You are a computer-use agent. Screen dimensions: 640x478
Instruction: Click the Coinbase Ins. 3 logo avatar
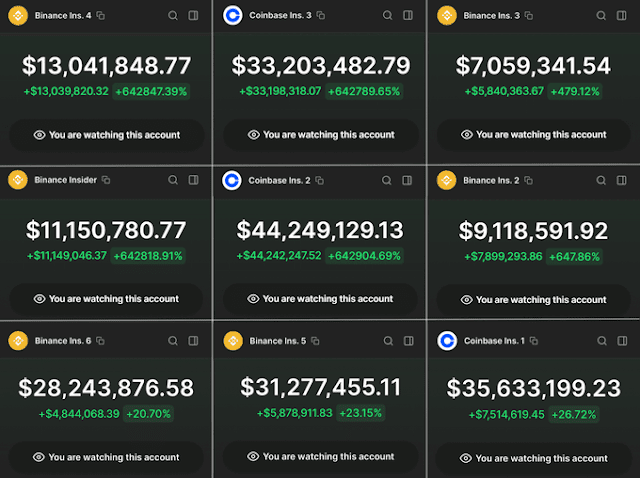coord(233,16)
